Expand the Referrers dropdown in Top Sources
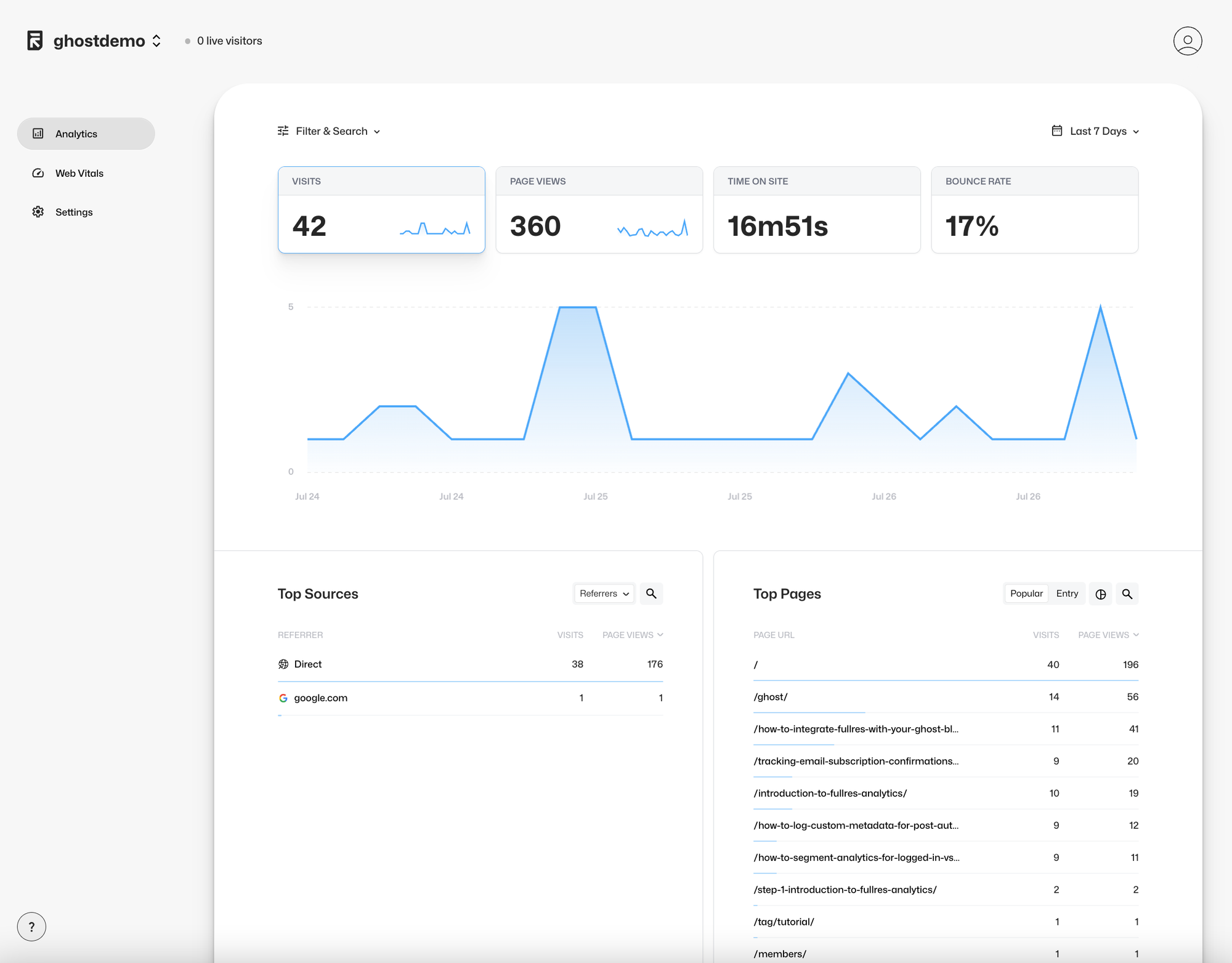This screenshot has height=963, width=1232. click(x=604, y=594)
